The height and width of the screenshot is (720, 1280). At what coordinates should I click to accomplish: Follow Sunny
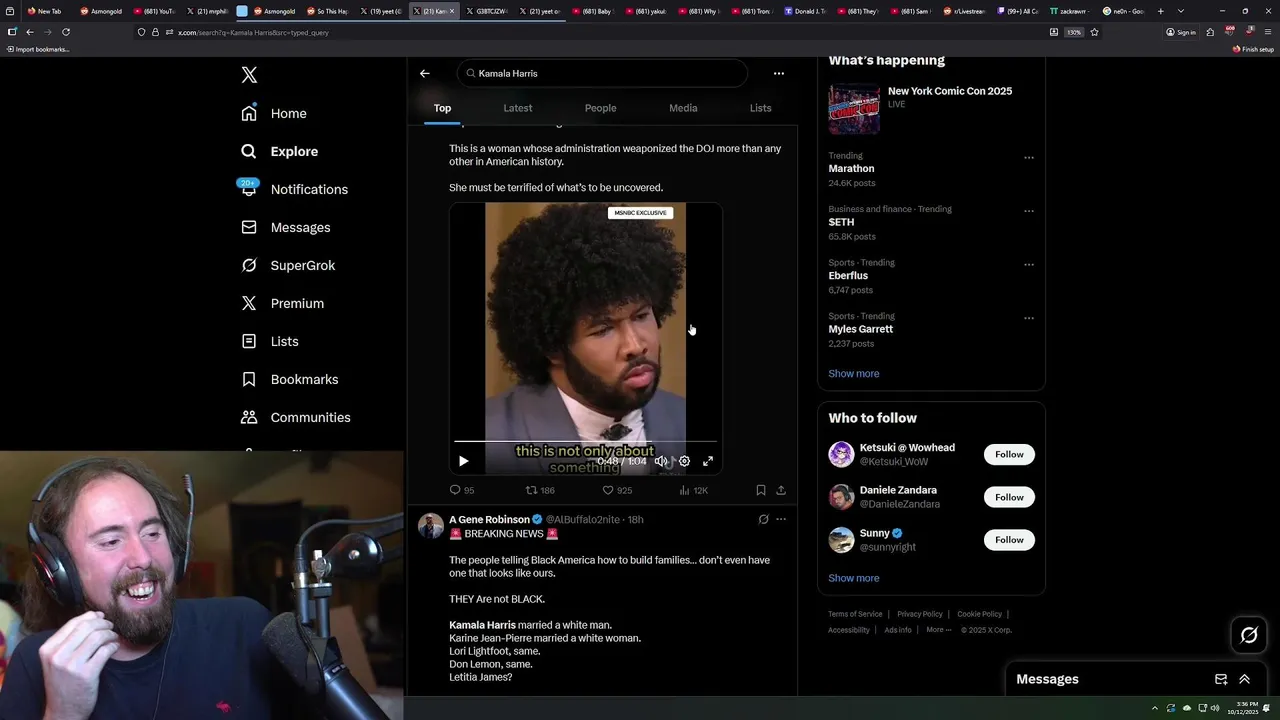(x=1009, y=540)
